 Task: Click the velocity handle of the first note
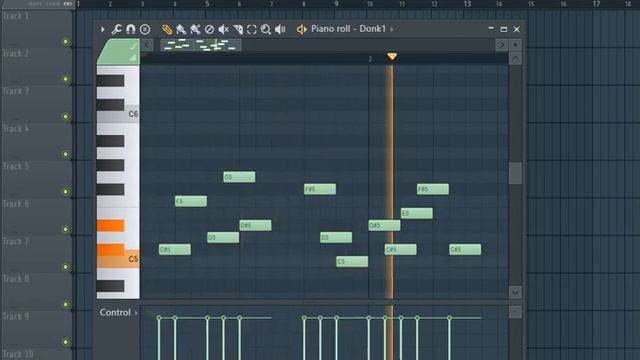159,318
